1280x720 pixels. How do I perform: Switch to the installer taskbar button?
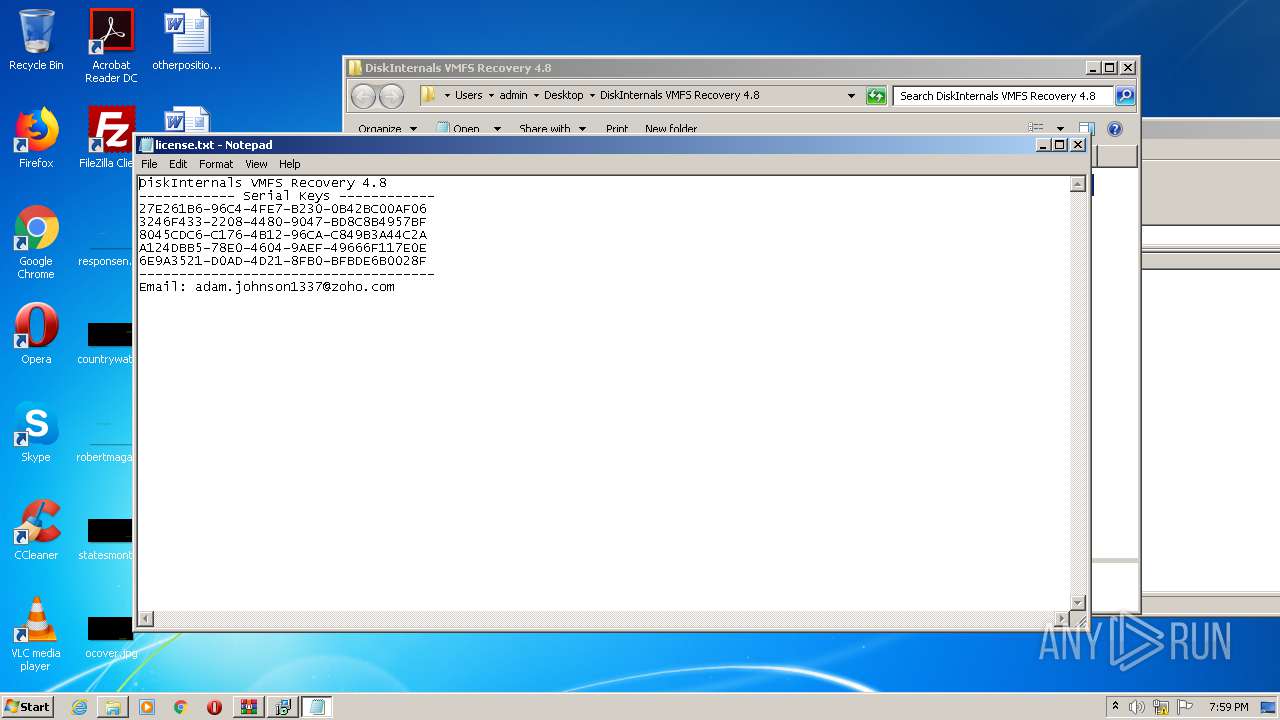[x=283, y=707]
